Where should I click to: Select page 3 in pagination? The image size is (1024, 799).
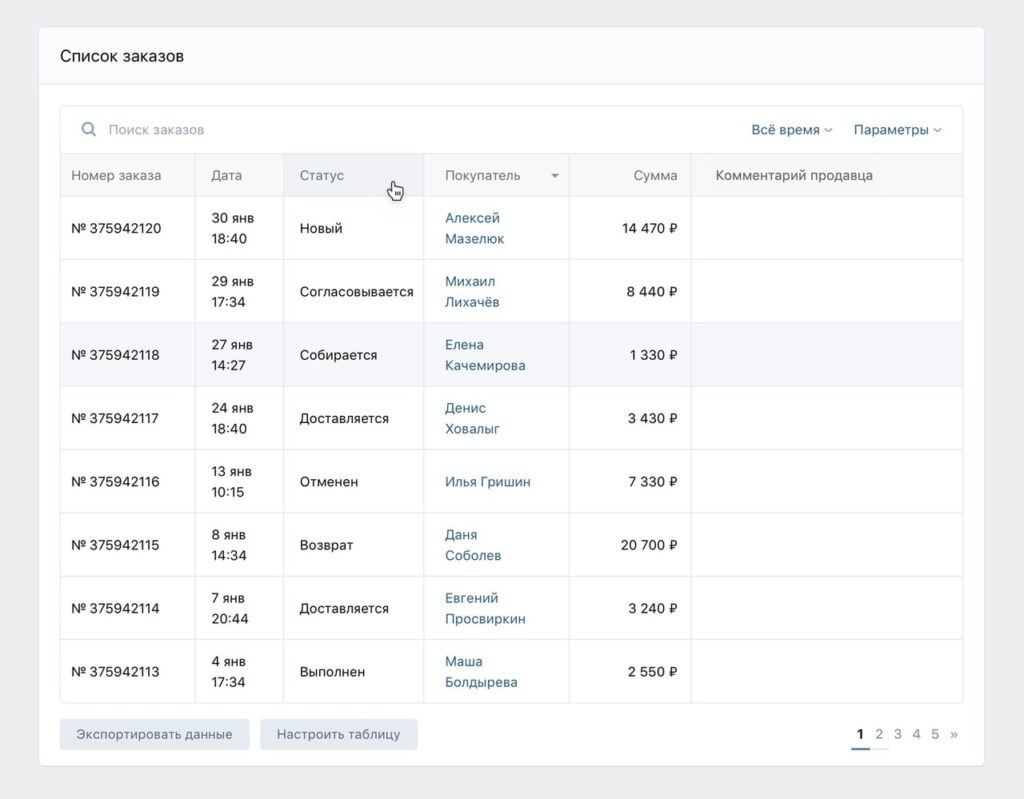[898, 734]
